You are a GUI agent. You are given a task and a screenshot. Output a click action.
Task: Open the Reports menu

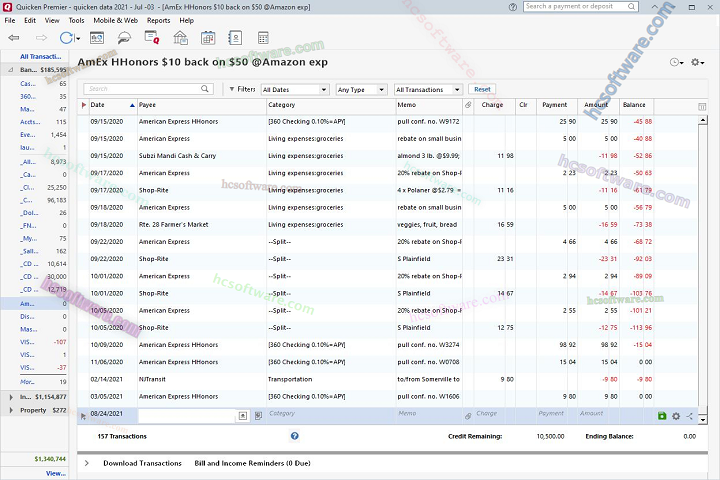click(158, 20)
